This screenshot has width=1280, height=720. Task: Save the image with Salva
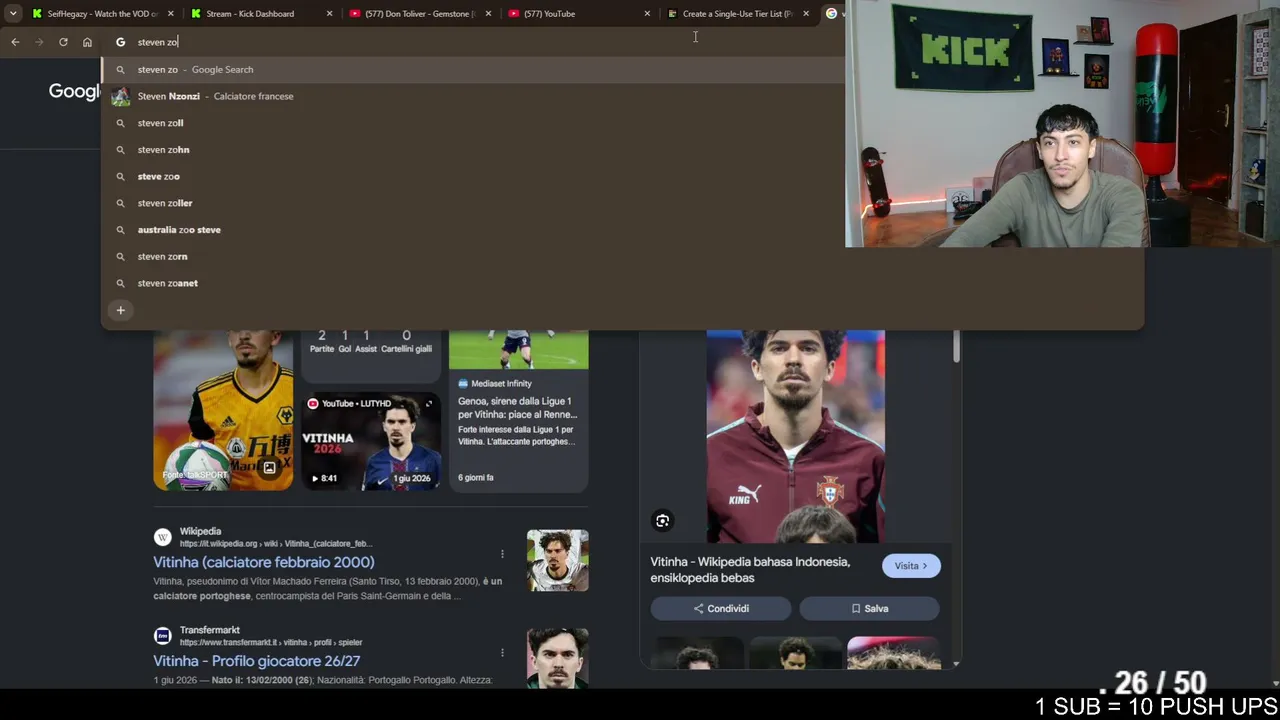tap(869, 608)
